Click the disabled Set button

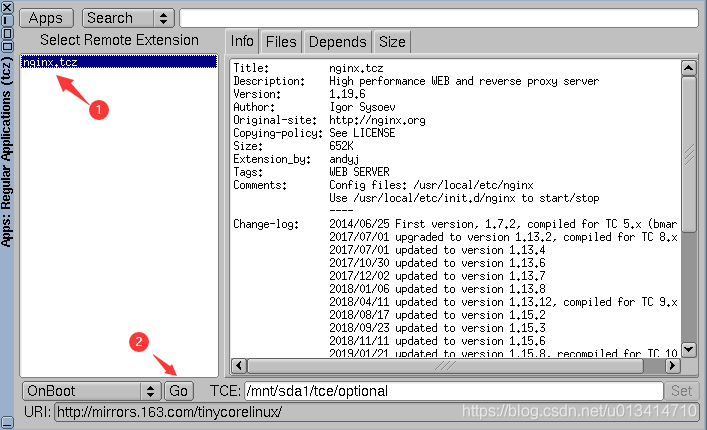click(681, 391)
